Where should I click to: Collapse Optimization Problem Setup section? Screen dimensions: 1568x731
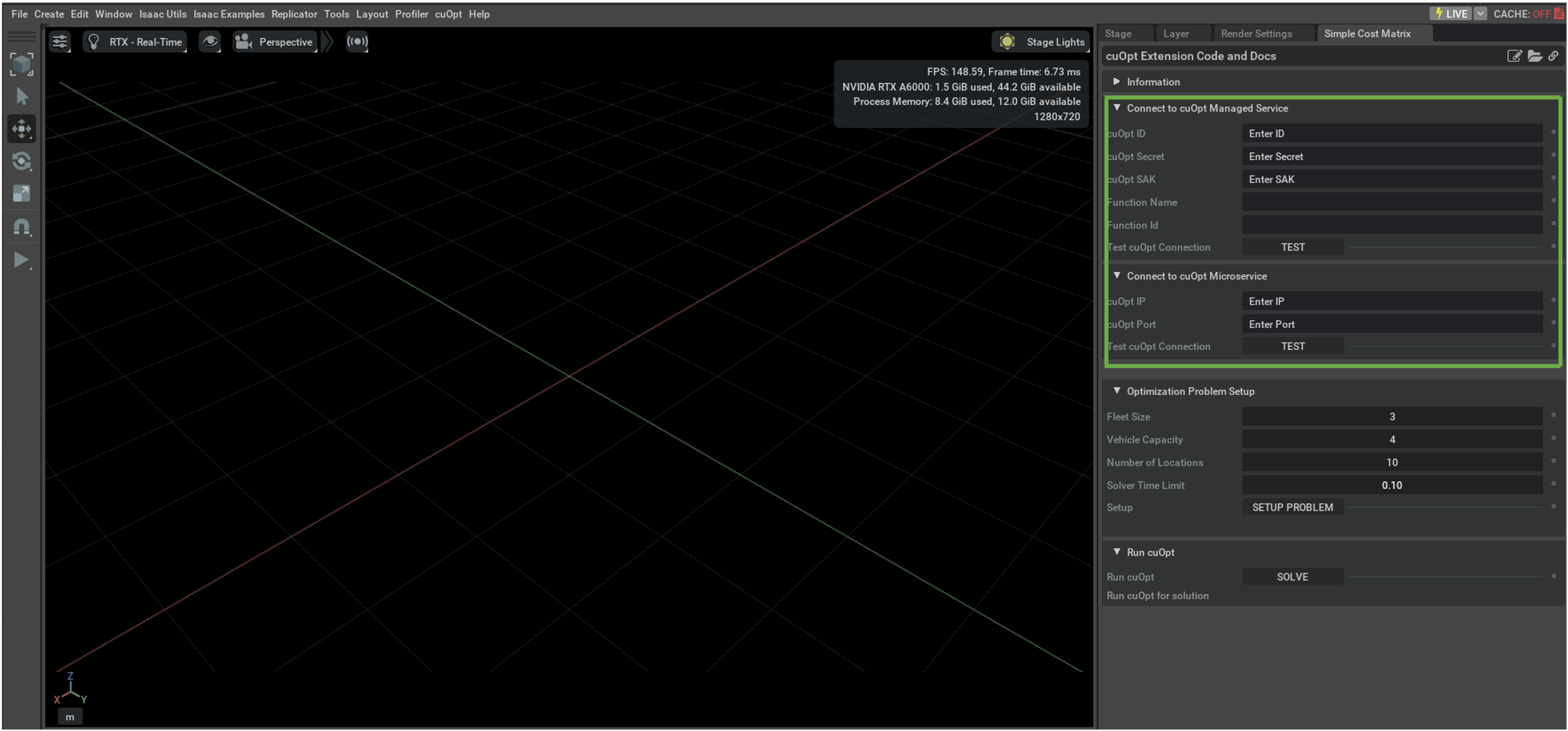[1333, 391]
